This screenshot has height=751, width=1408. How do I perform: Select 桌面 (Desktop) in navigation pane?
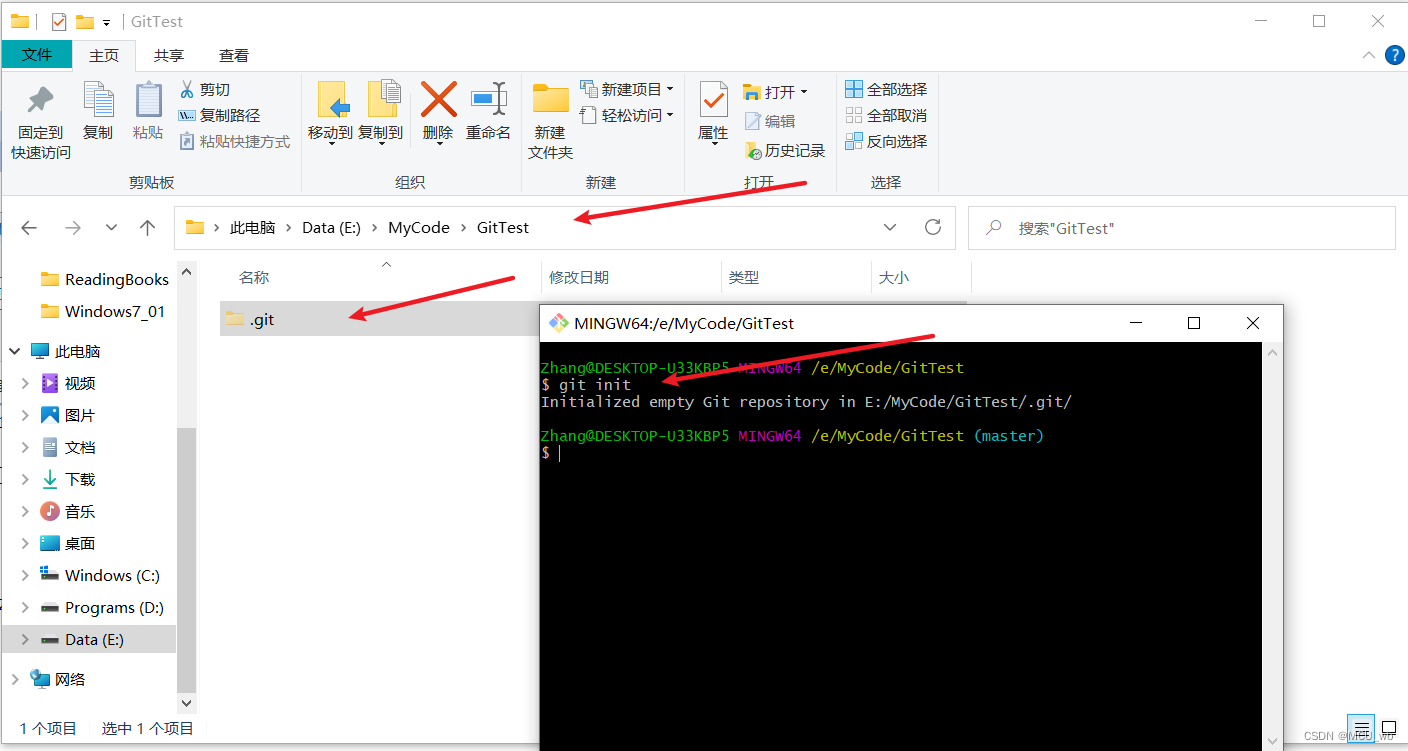pos(68,543)
